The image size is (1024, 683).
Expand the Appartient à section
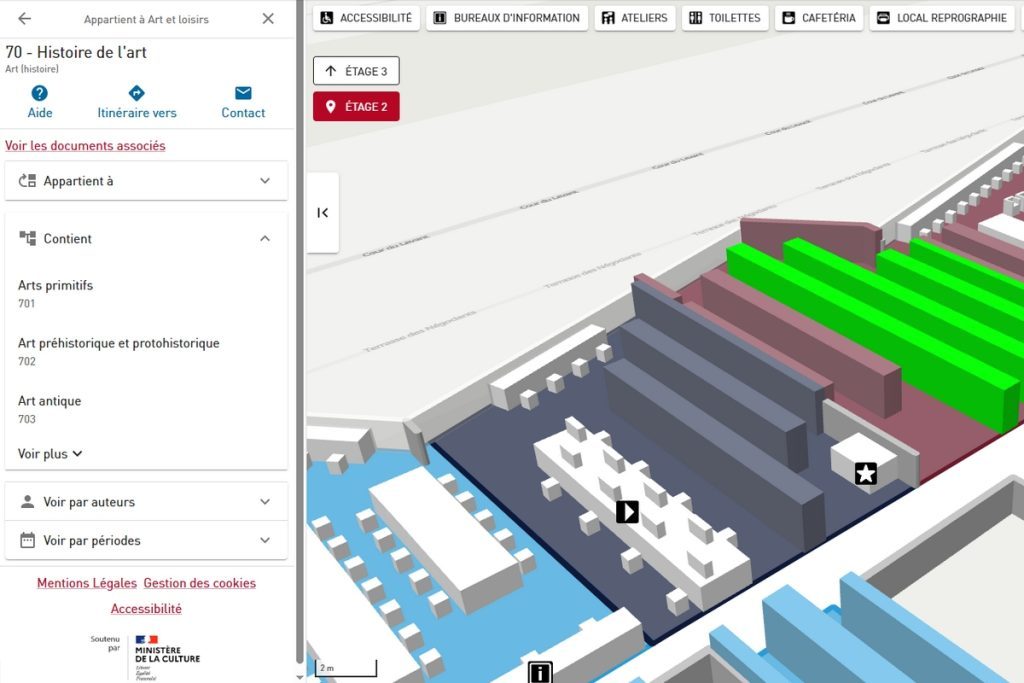pyautogui.click(x=146, y=181)
